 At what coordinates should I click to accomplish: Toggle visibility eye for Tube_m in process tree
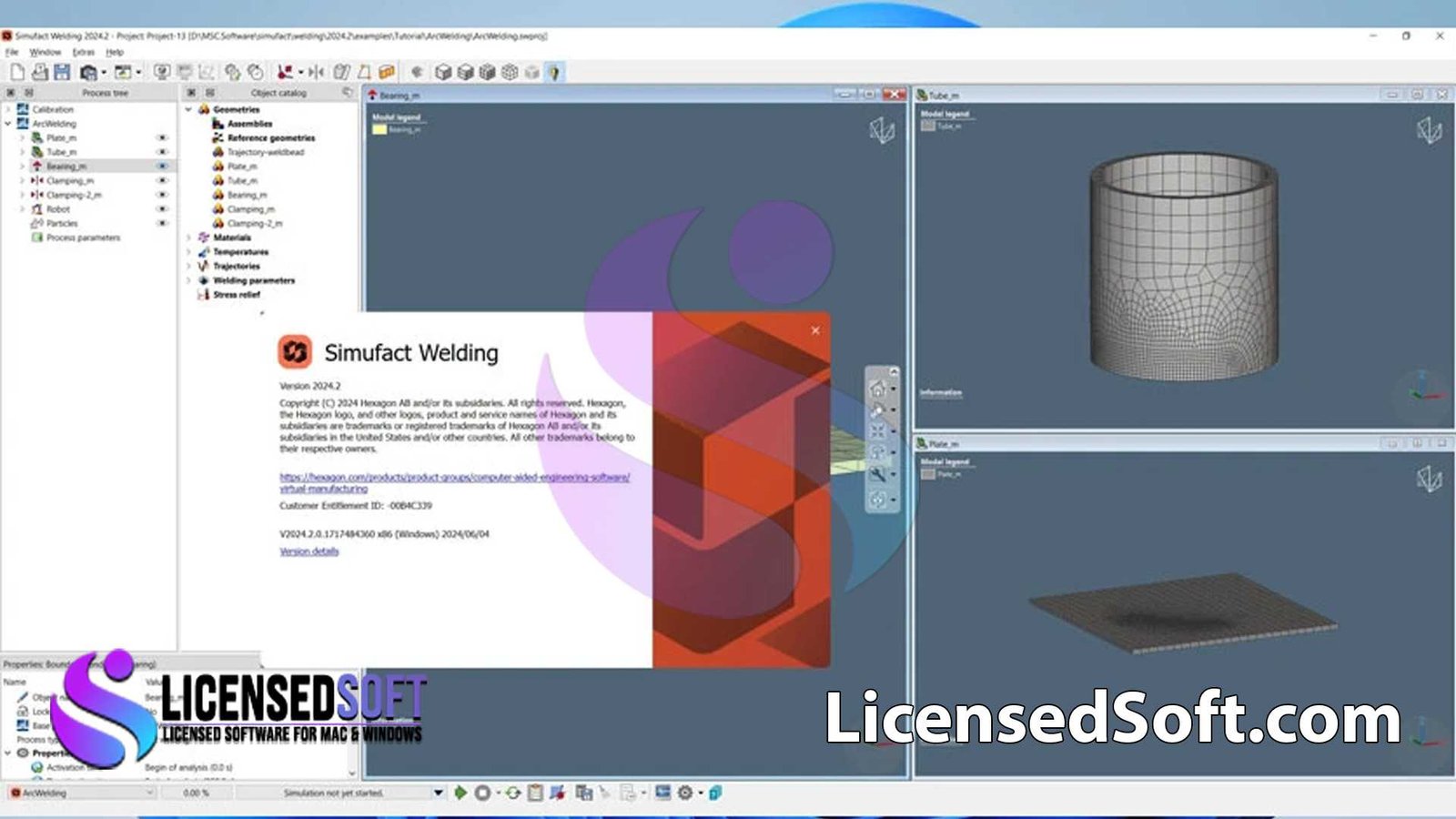[162, 152]
